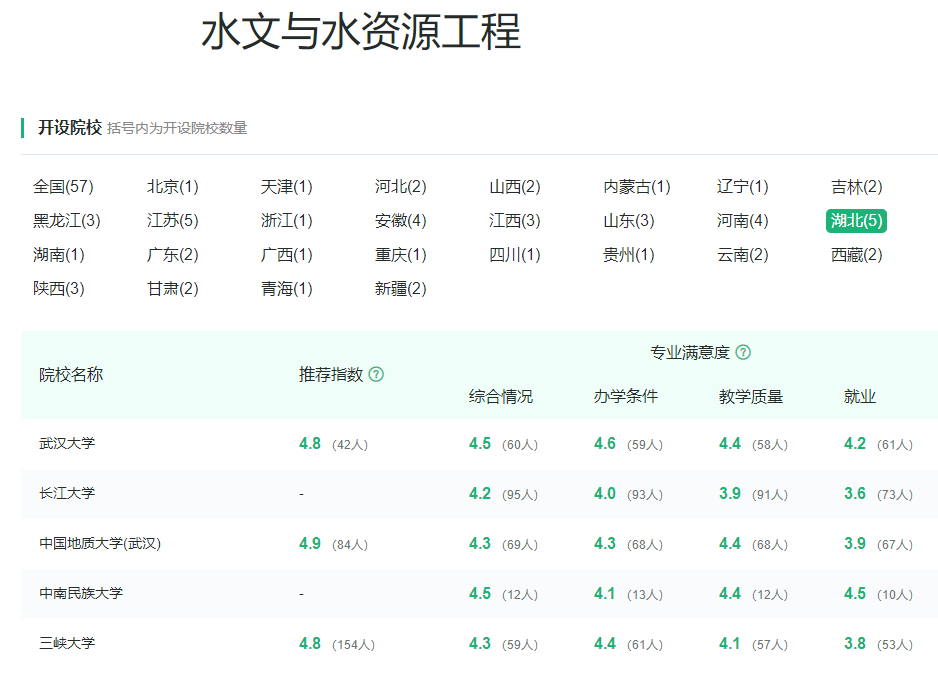Pick the 新疆(2) region
Viewport: 938px width, 691px height.
click(401, 289)
